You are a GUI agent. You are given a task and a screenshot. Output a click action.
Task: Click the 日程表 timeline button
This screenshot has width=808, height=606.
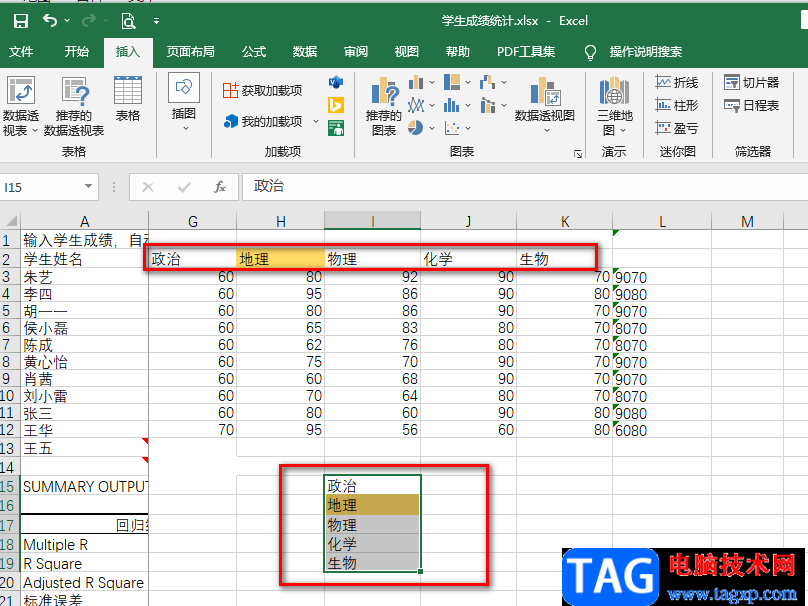pyautogui.click(x=751, y=106)
